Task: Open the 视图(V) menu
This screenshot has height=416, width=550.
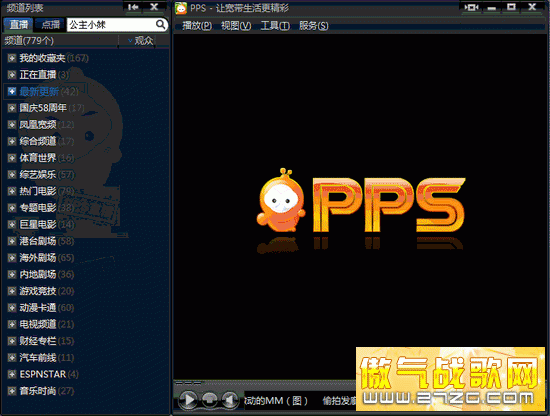Action: click(236, 26)
